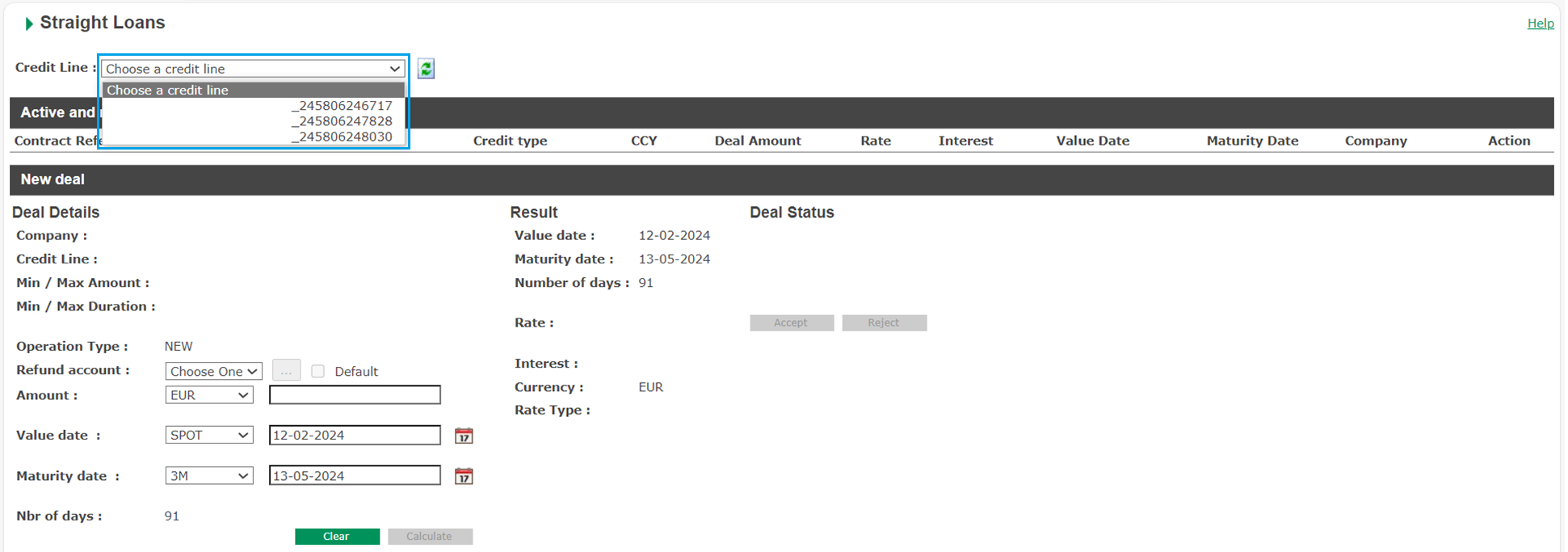This screenshot has width=1568, height=552.
Task: Click the green refresh credit line icon
Action: click(426, 69)
